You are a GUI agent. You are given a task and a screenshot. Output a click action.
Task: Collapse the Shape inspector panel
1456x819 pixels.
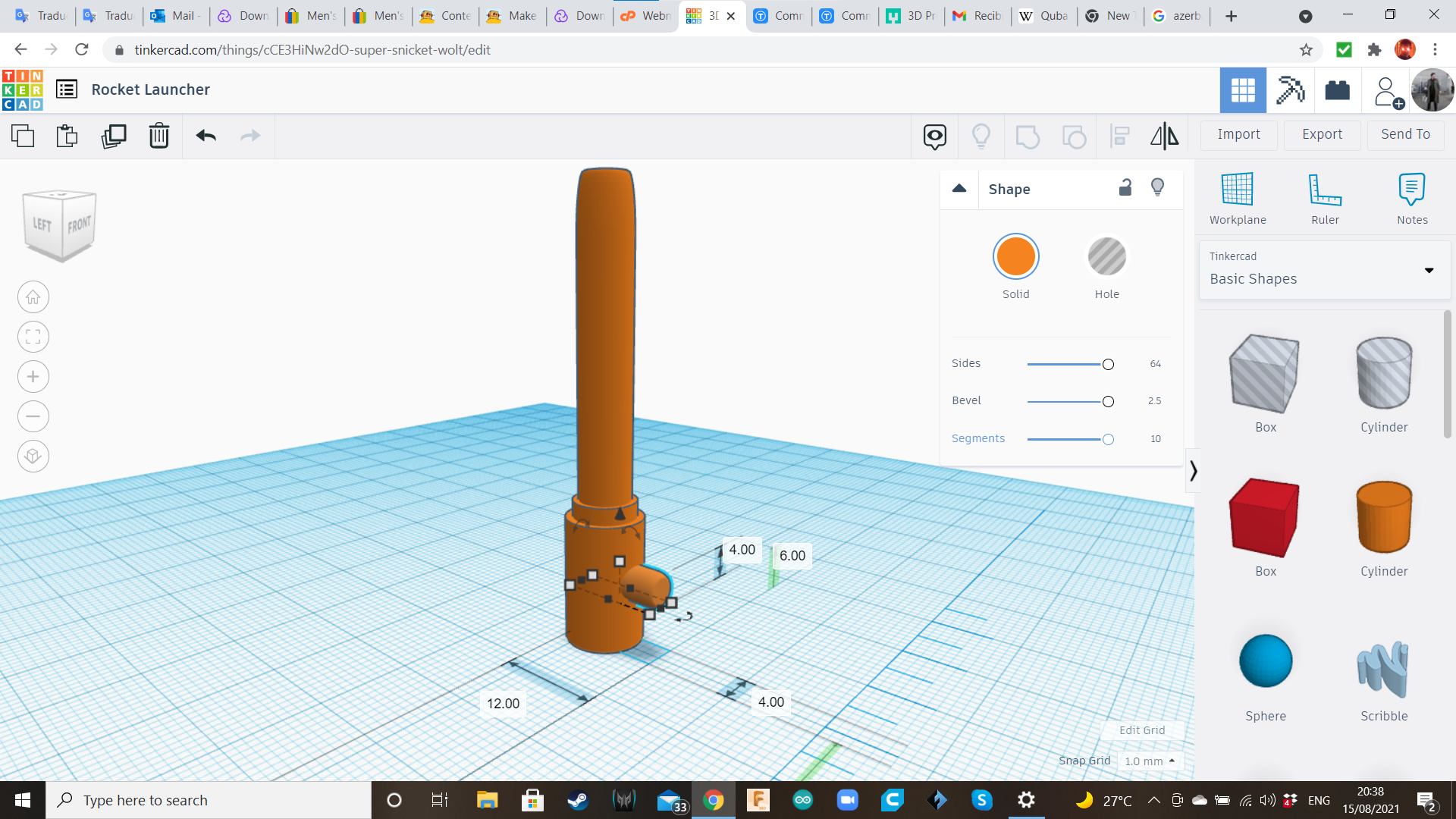point(959,189)
